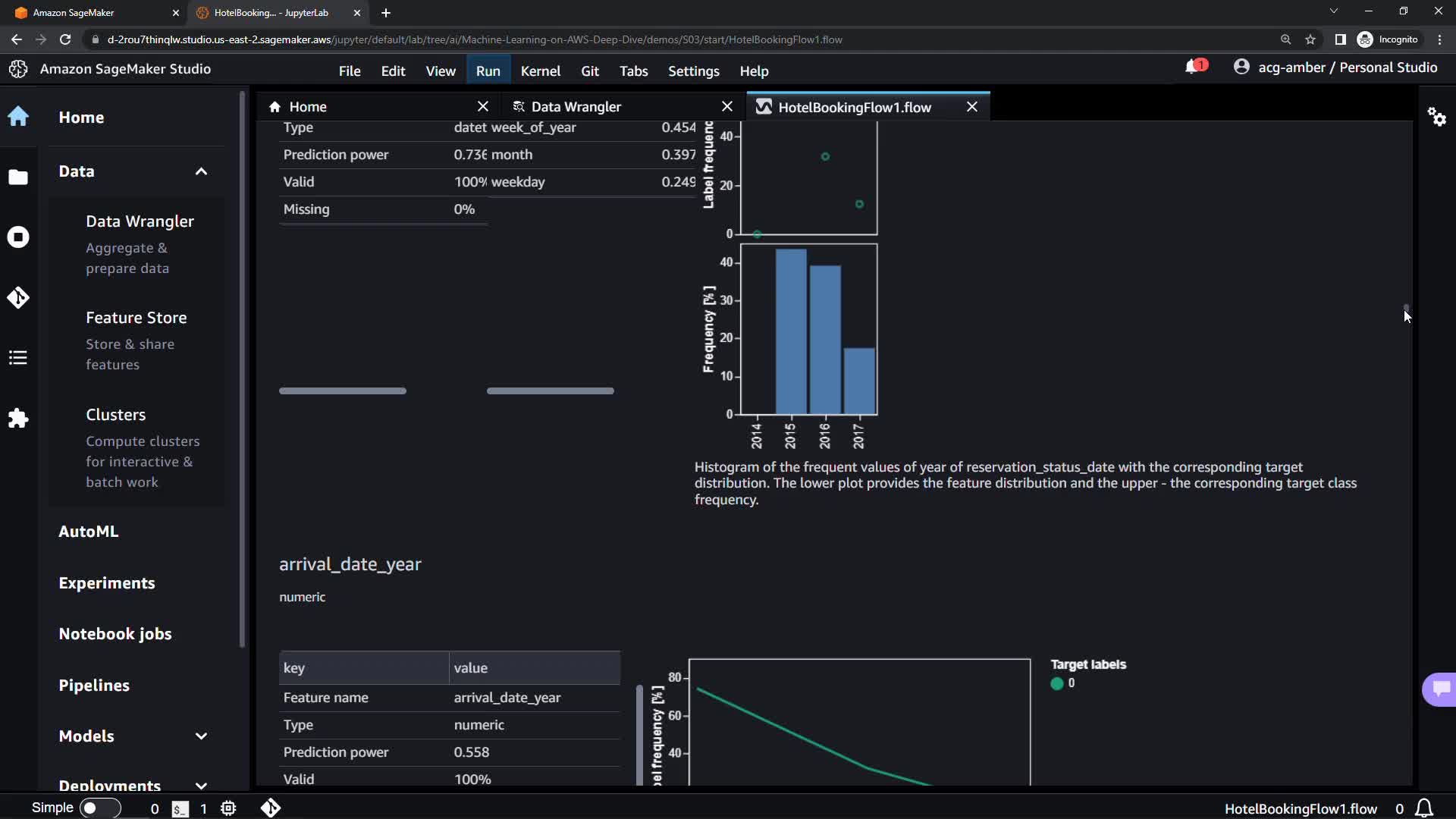This screenshot has width=1456, height=819.
Task: Open table of contents list icon
Action: (18, 358)
